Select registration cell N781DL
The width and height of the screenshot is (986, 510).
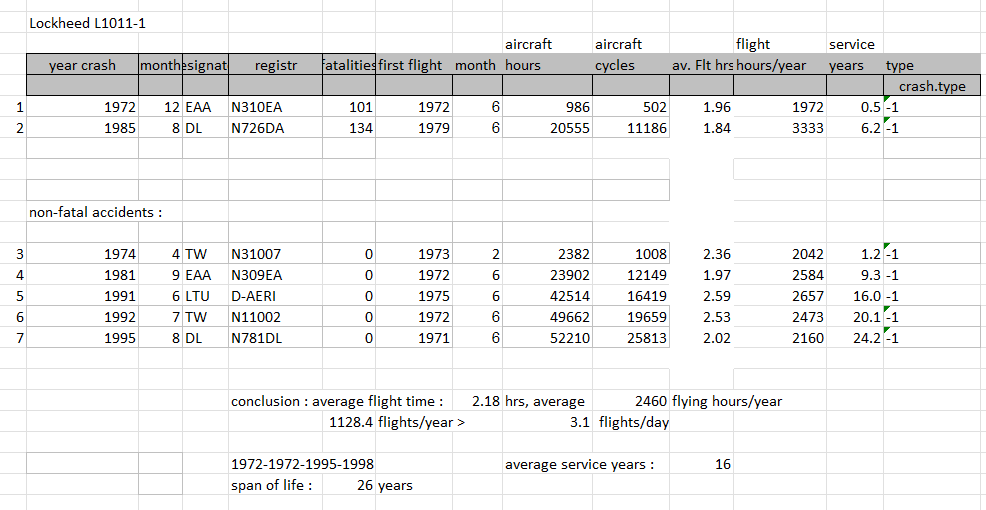click(x=275, y=338)
